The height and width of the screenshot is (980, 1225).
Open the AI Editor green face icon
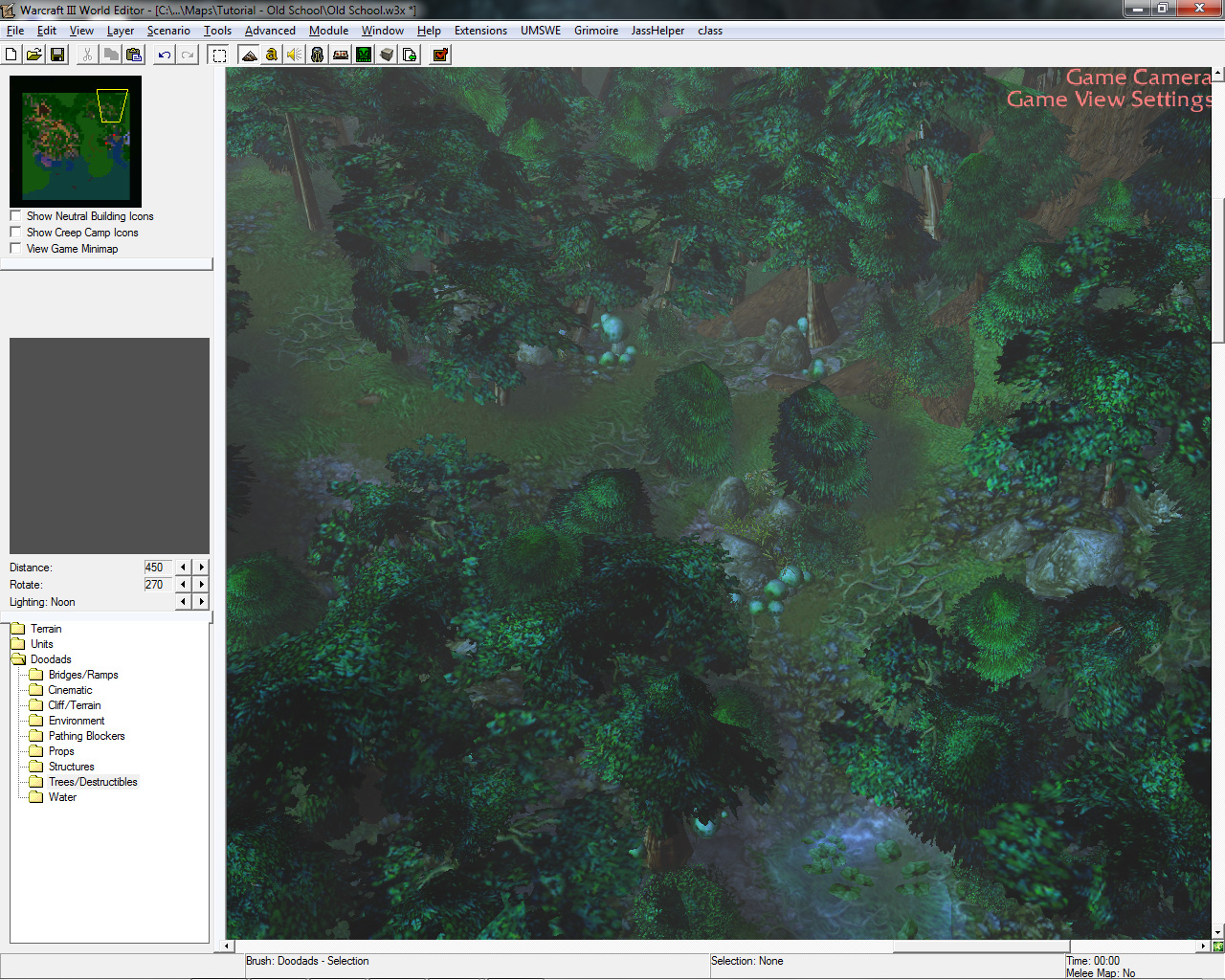point(364,55)
